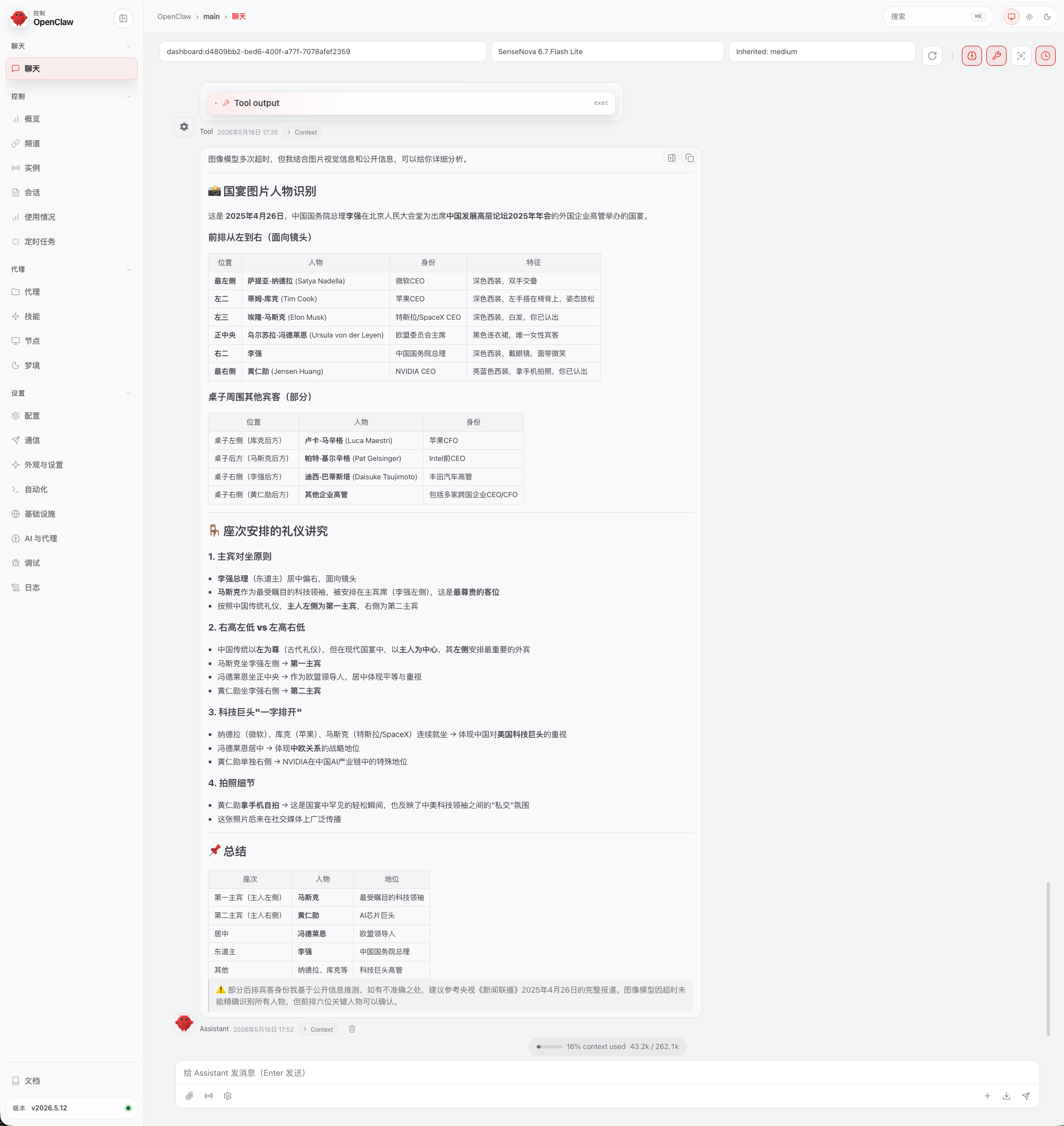Click the 配置 gear icon item
This screenshot has width=1064, height=1126.
pyautogui.click(x=71, y=416)
